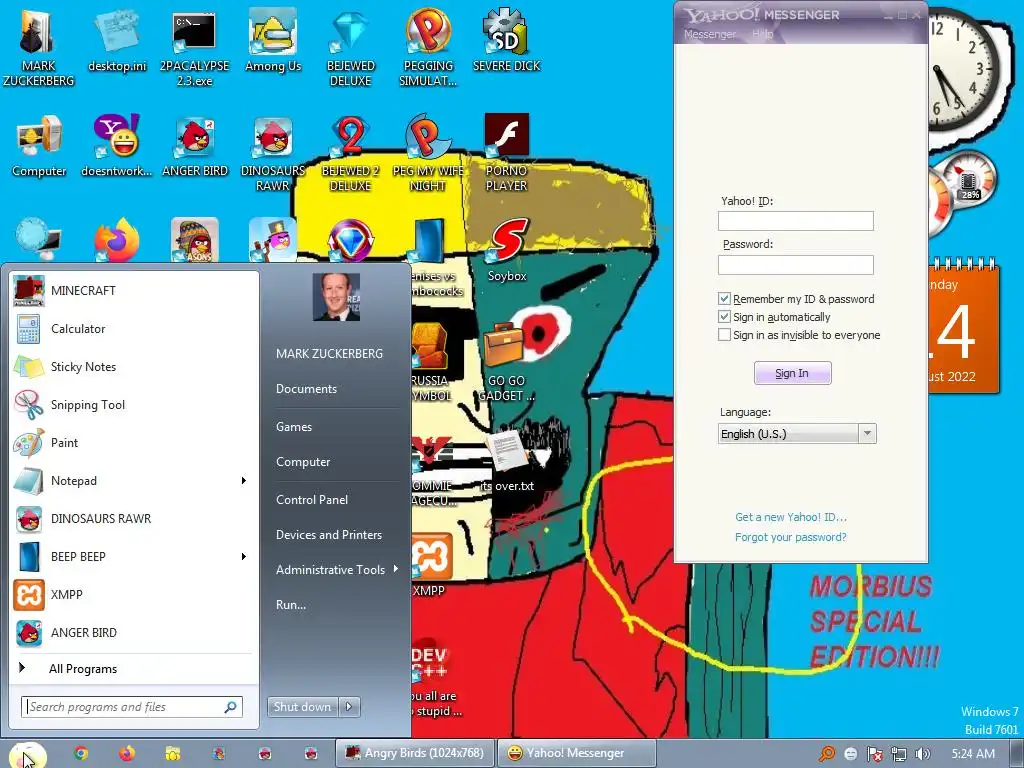Select the 2PACALYPSE 2.3.exe desktop icon

tap(194, 47)
